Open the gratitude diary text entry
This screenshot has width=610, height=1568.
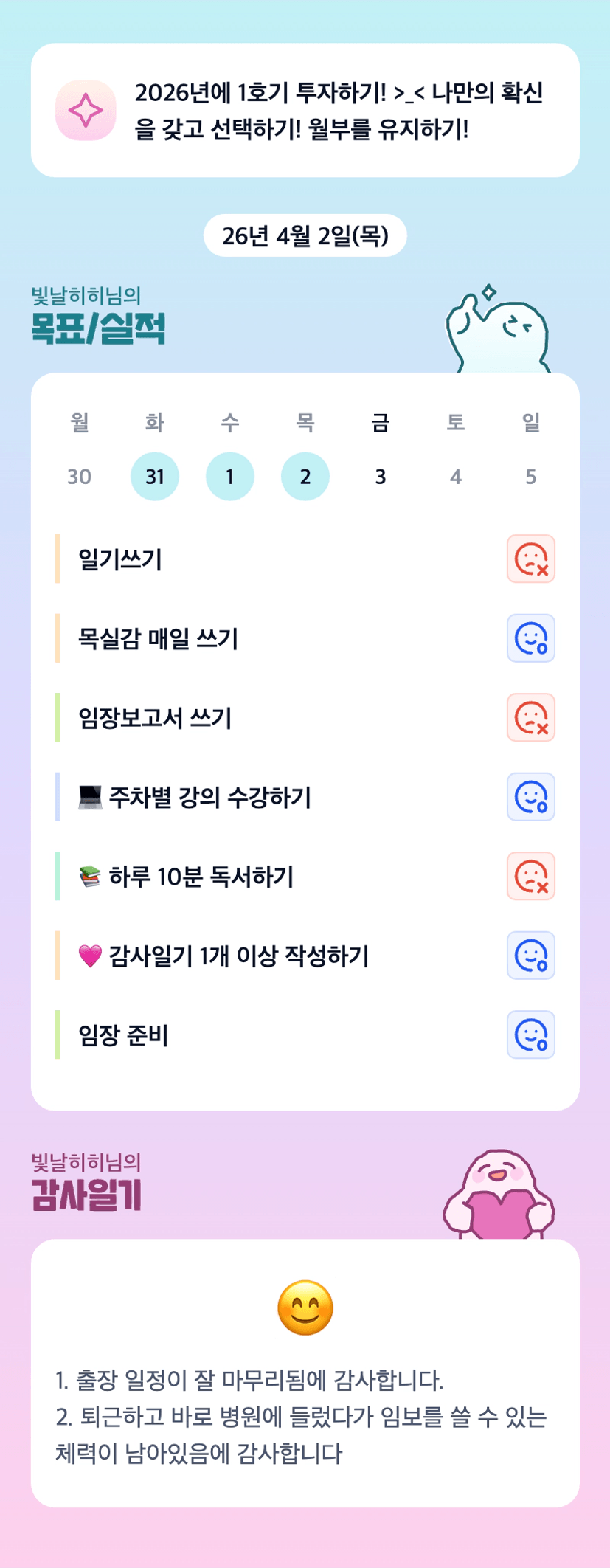[x=302, y=1417]
